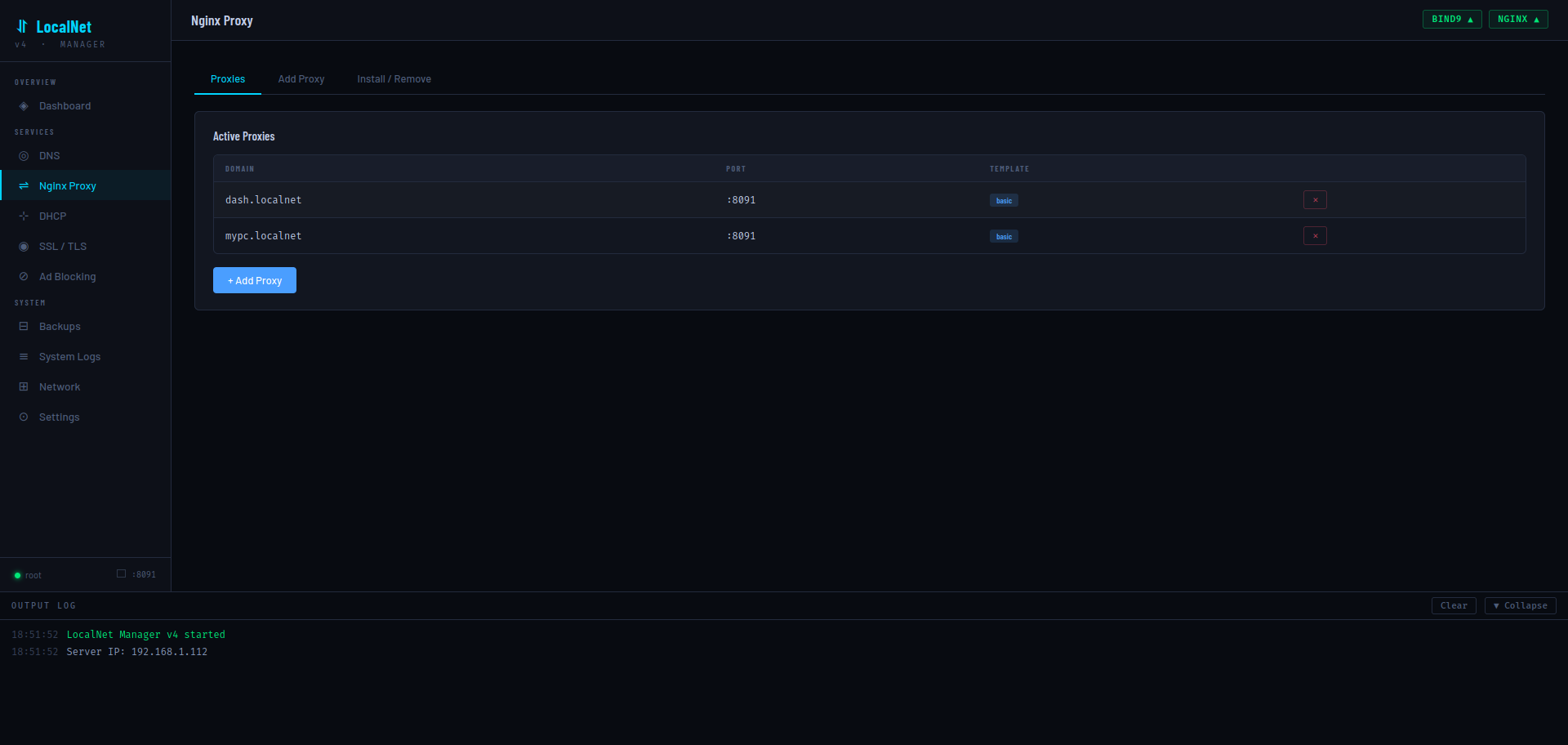Screen dimensions: 1568x745
Task: Open Dashboard via its diamond icon
Action: point(24,106)
